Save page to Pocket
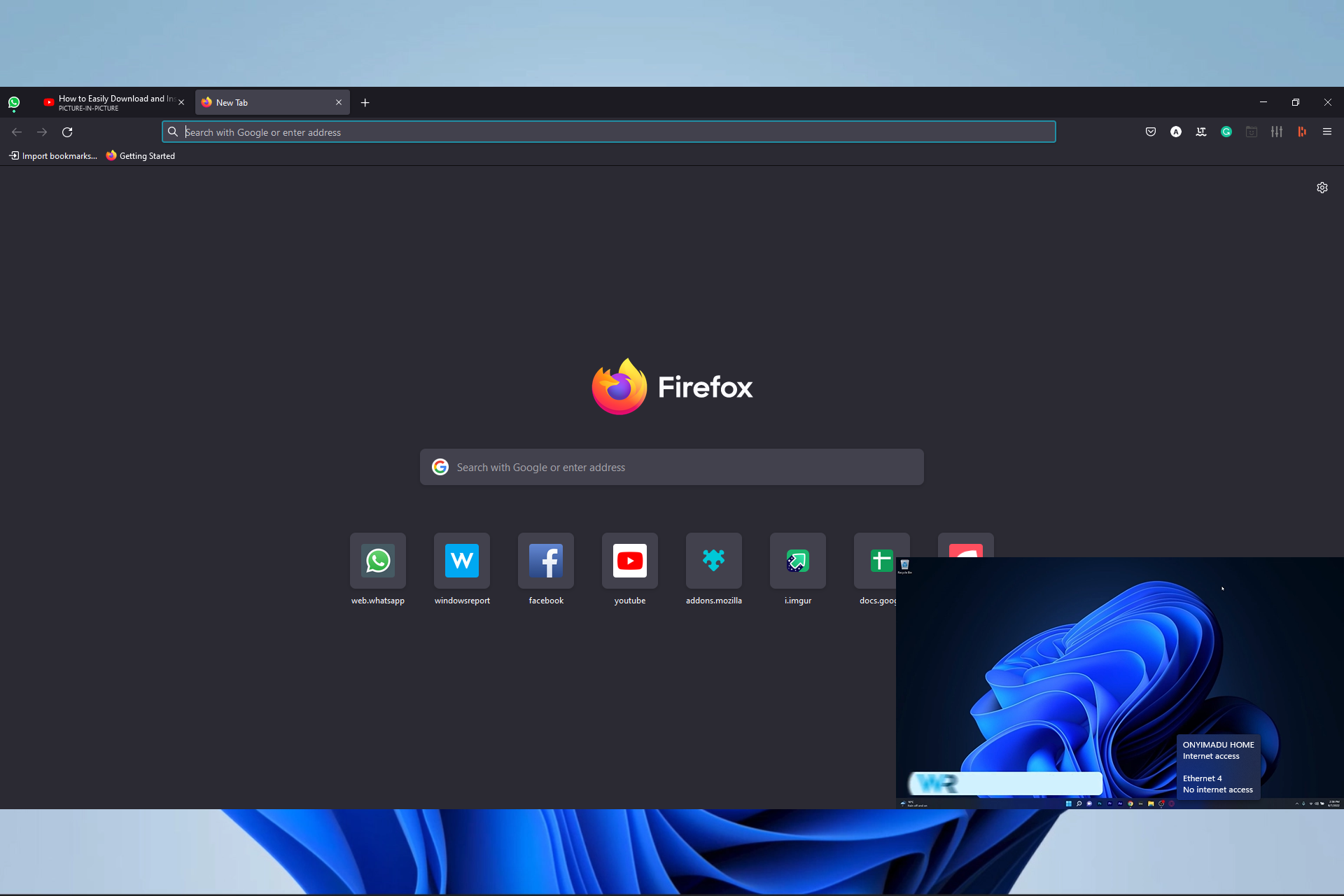The image size is (1344, 896). 1151,132
